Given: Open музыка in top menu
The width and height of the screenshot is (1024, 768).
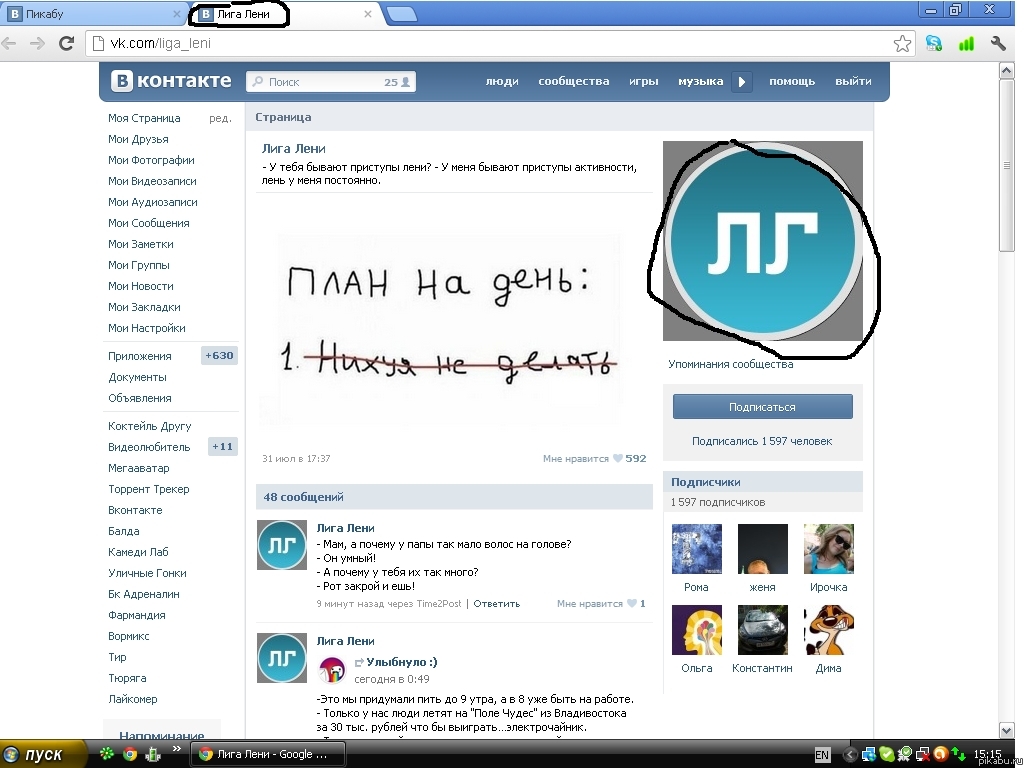Looking at the screenshot, I should (x=701, y=81).
